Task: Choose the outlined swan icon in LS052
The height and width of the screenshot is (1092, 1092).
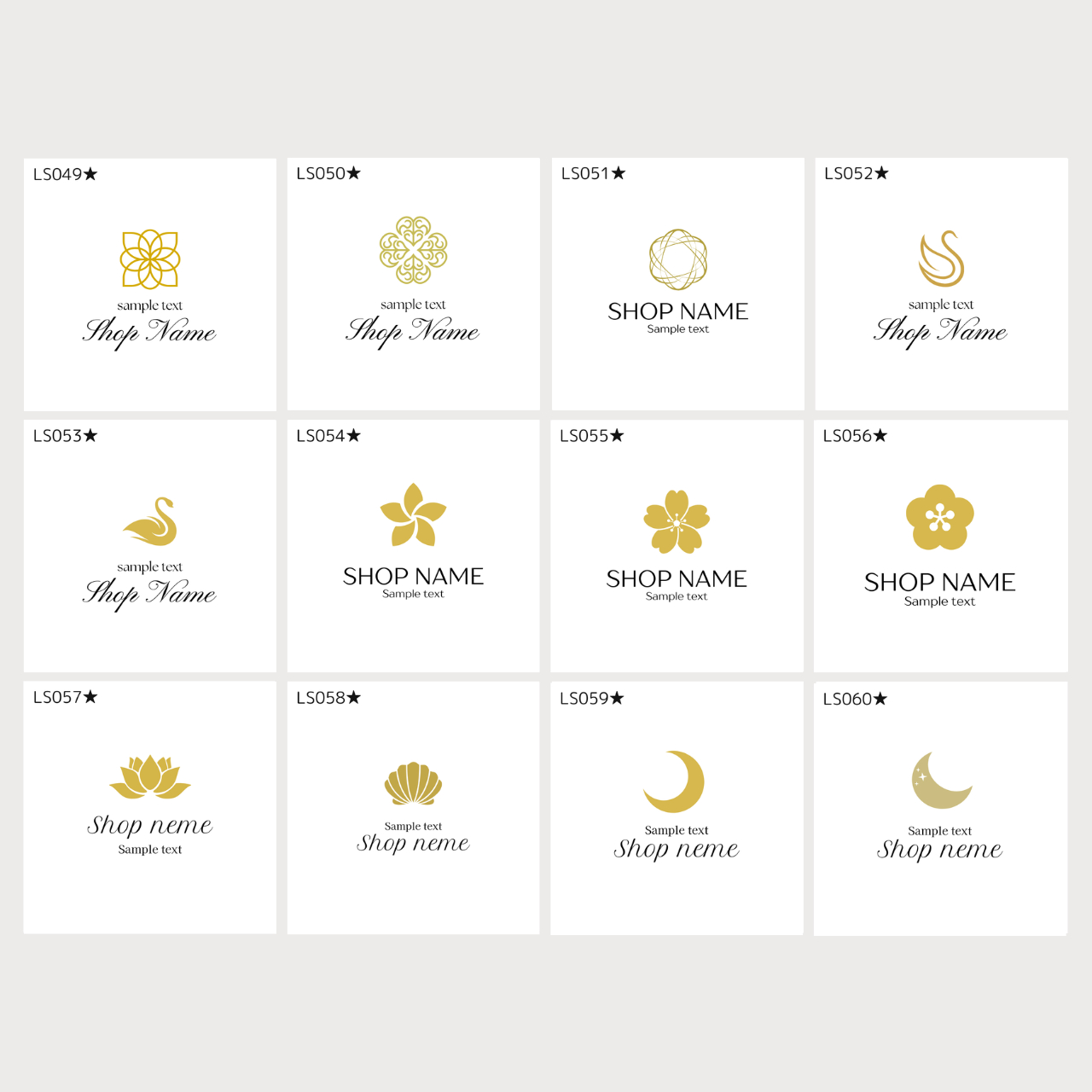Action: [941, 258]
